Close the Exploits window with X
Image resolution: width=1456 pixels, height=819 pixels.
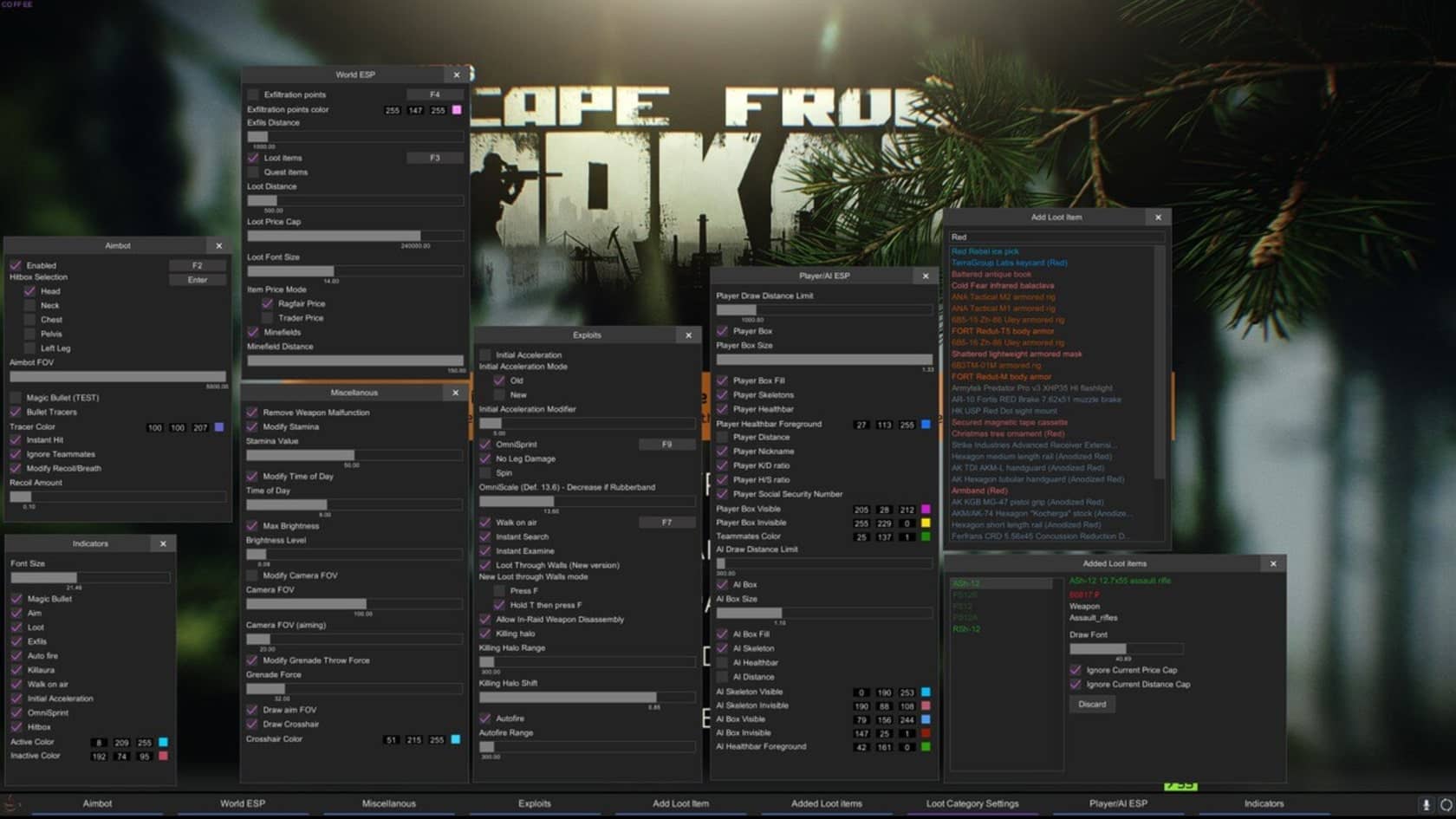click(689, 335)
